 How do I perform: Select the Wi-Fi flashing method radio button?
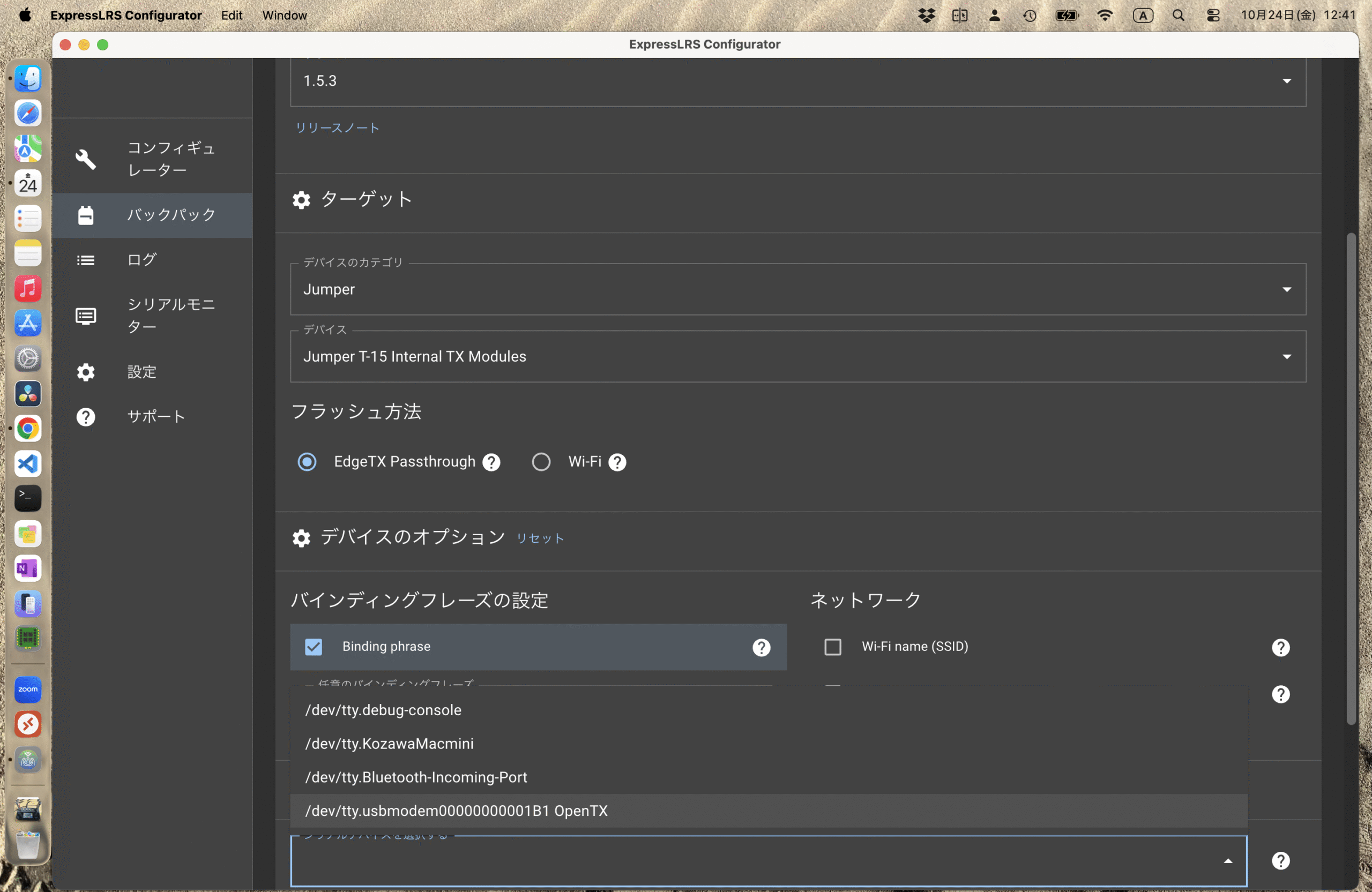tap(541, 462)
